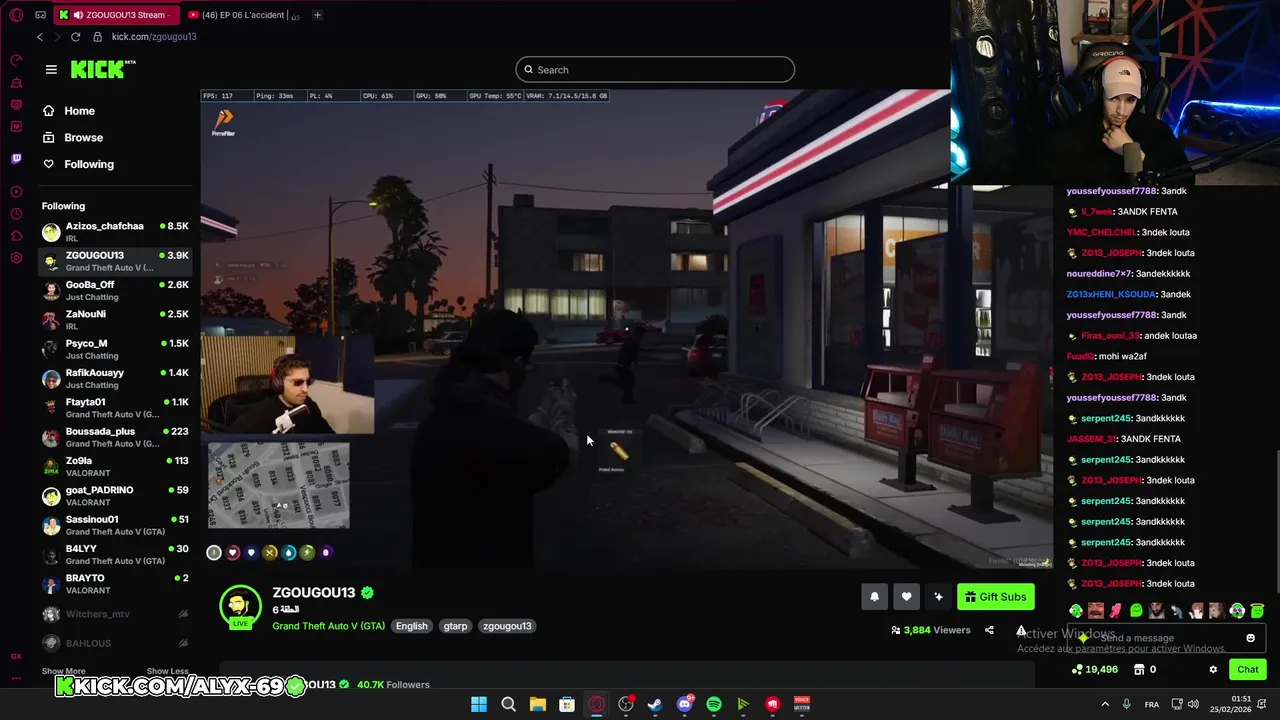Screen dimensions: 1280x720
Task: Select the gtarp tag
Action: 455,626
